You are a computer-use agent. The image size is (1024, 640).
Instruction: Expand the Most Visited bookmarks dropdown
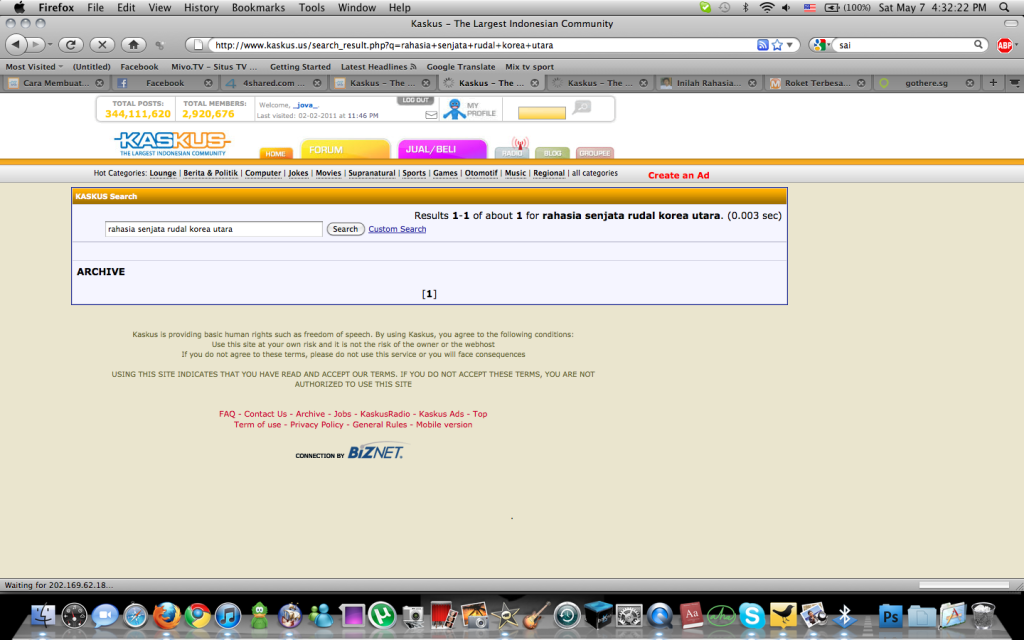point(35,67)
